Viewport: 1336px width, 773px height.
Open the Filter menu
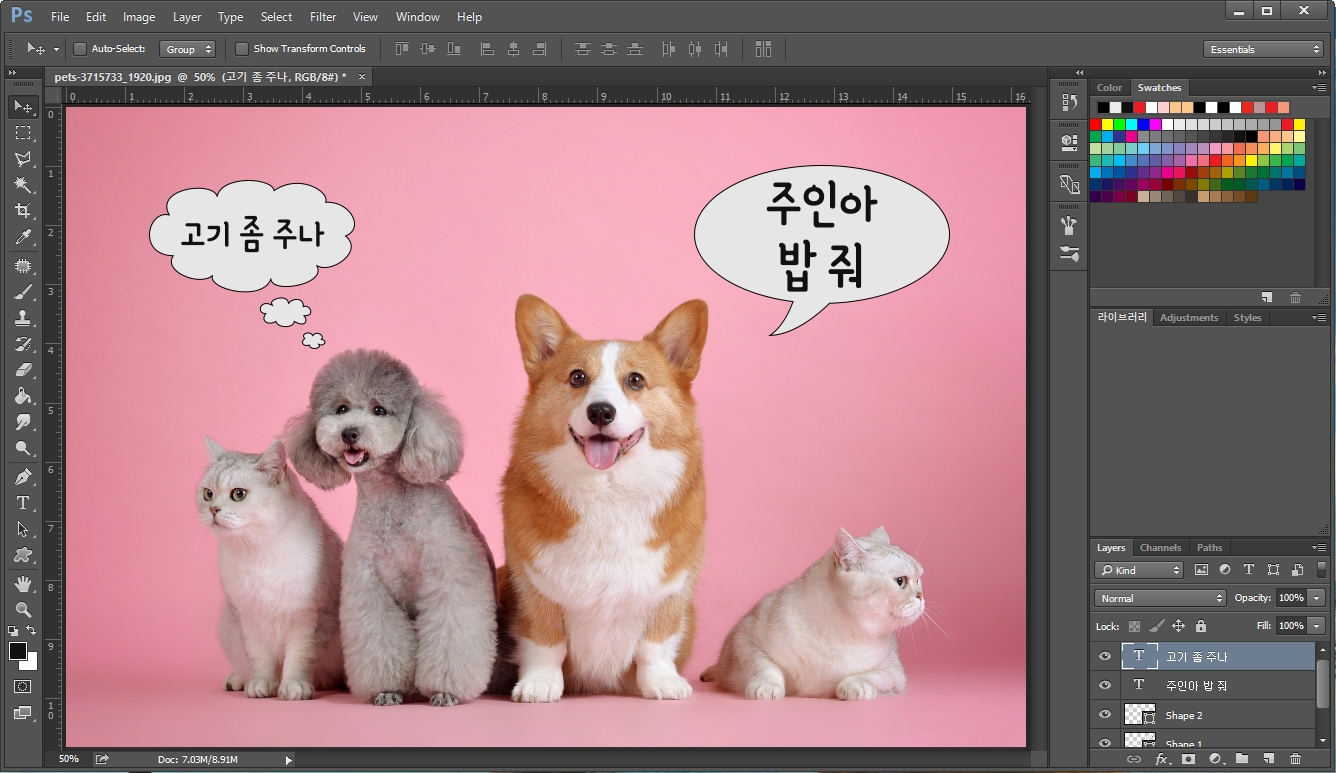click(x=323, y=16)
